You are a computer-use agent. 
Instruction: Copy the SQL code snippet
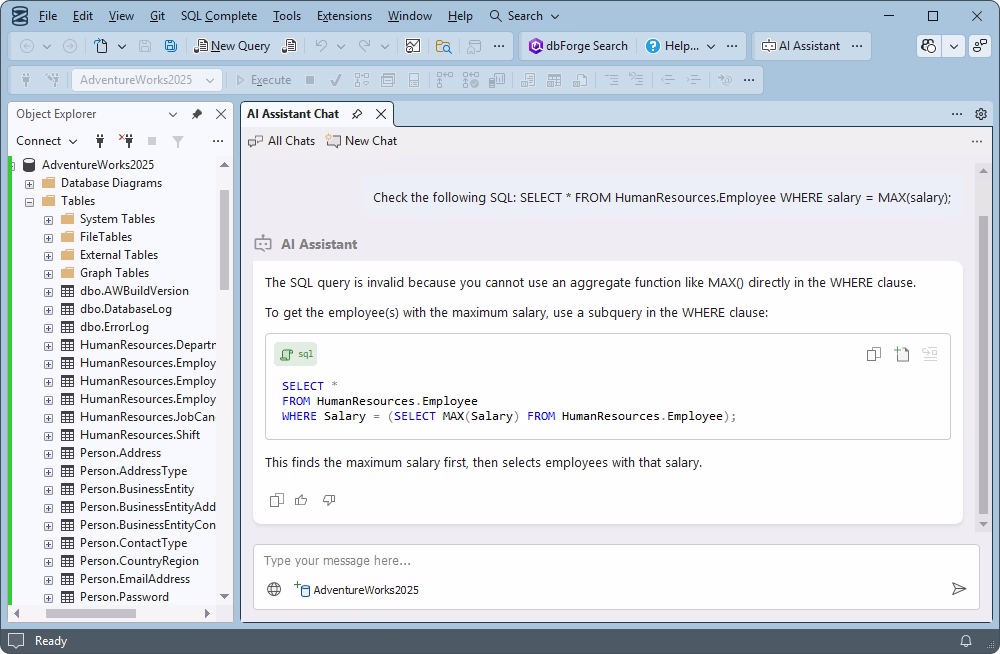tap(872, 354)
